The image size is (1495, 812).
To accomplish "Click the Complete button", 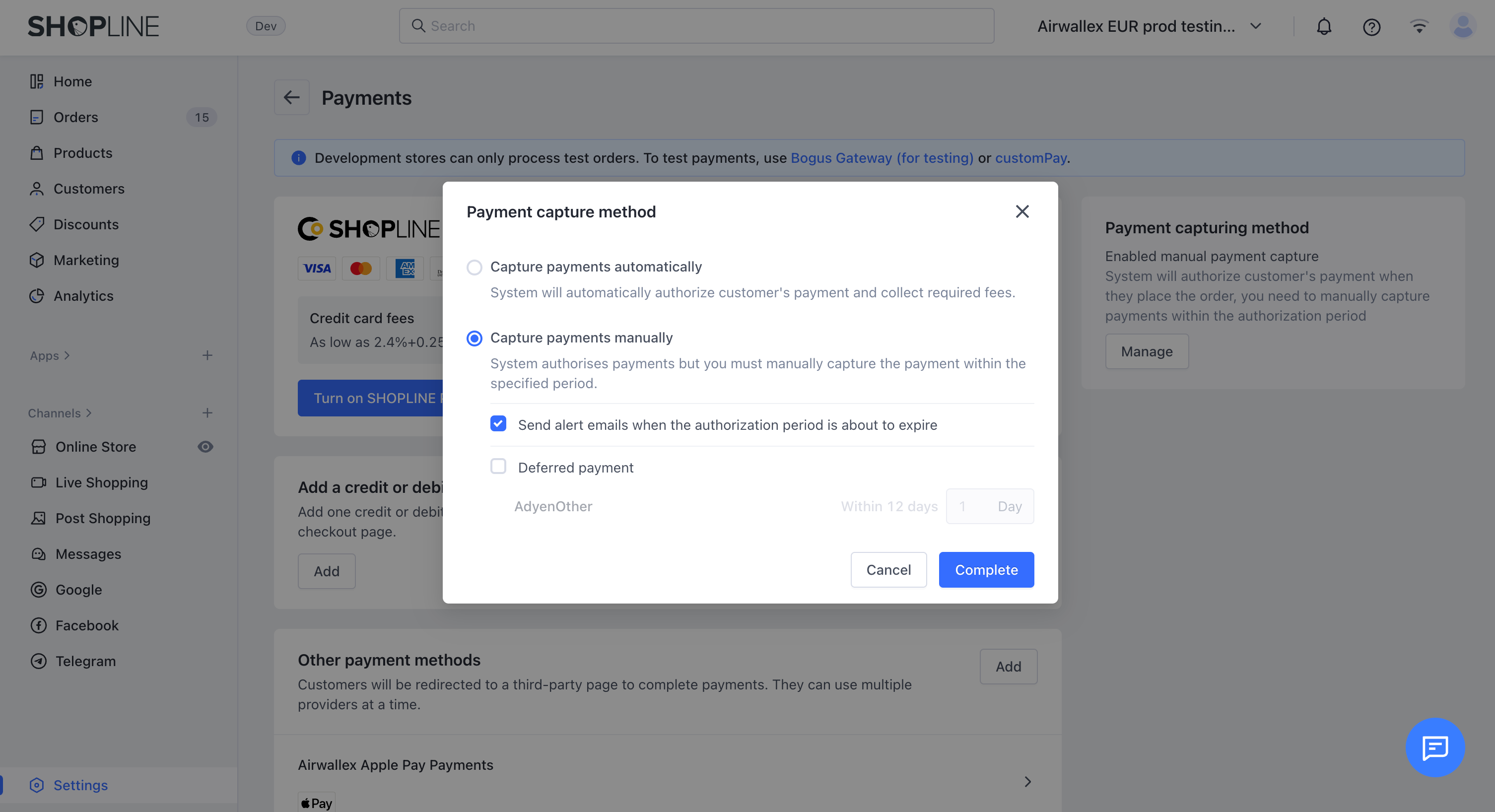I will (986, 569).
